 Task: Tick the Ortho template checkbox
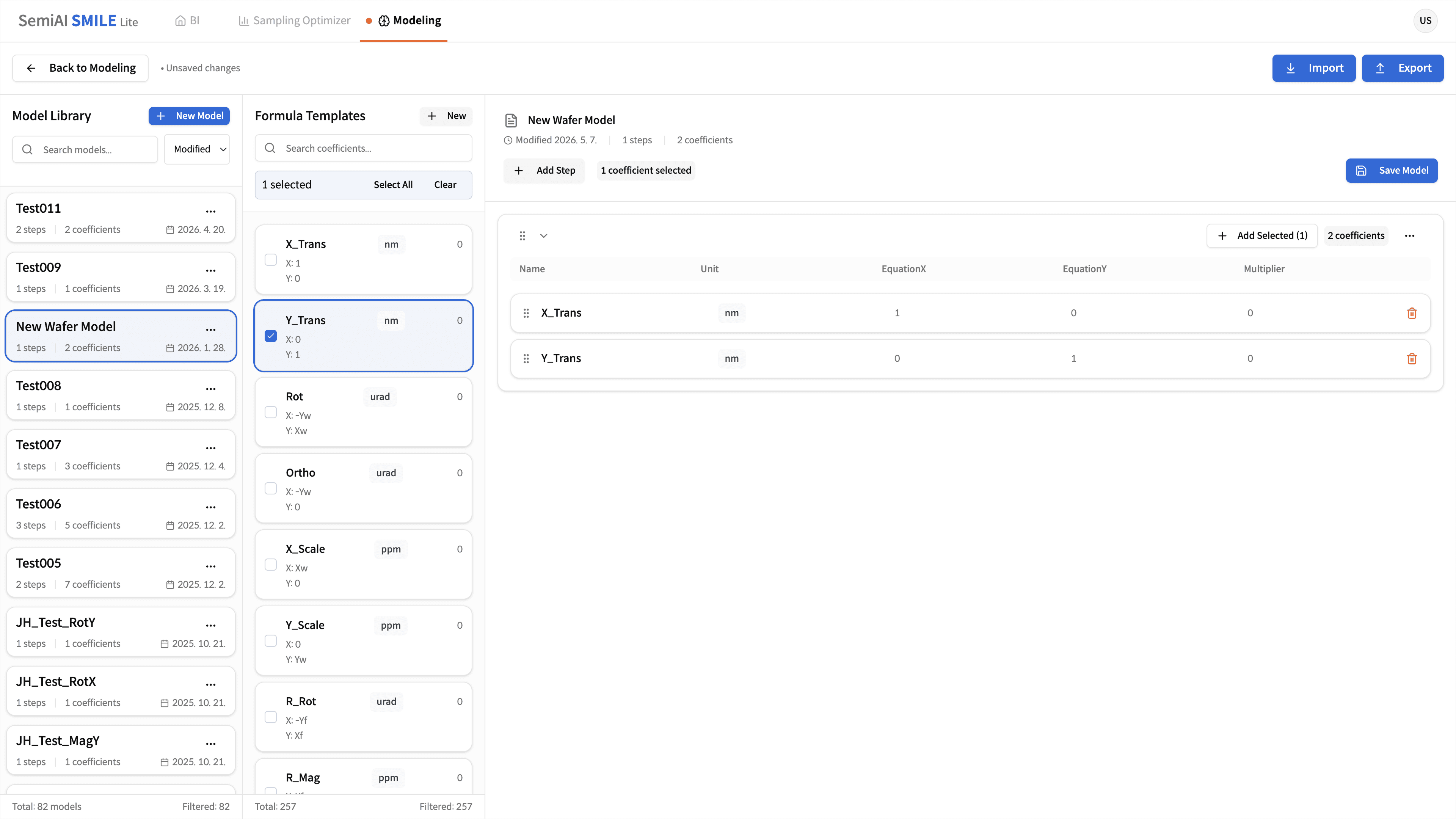click(x=271, y=488)
